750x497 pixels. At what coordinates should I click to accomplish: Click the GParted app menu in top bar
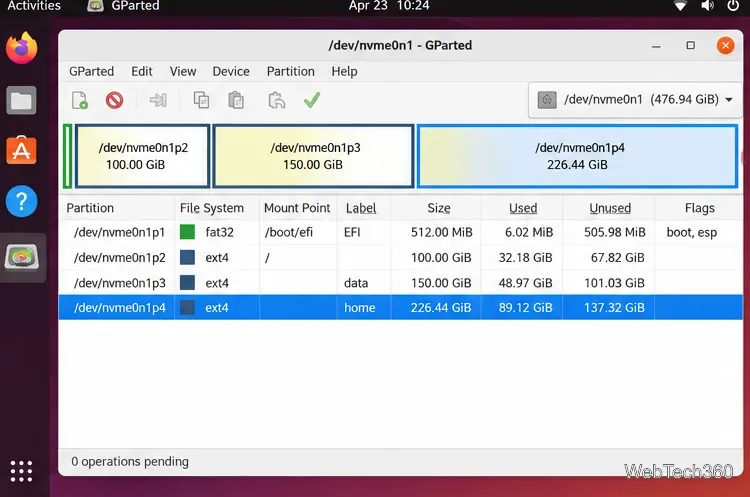click(x=123, y=6)
